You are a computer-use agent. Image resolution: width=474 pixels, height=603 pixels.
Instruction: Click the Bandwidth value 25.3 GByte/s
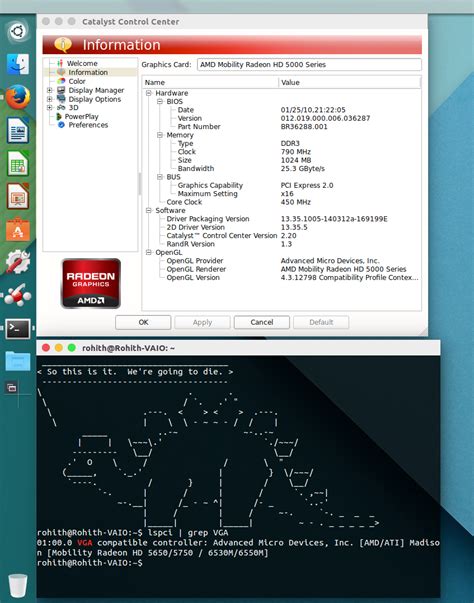tap(303, 168)
